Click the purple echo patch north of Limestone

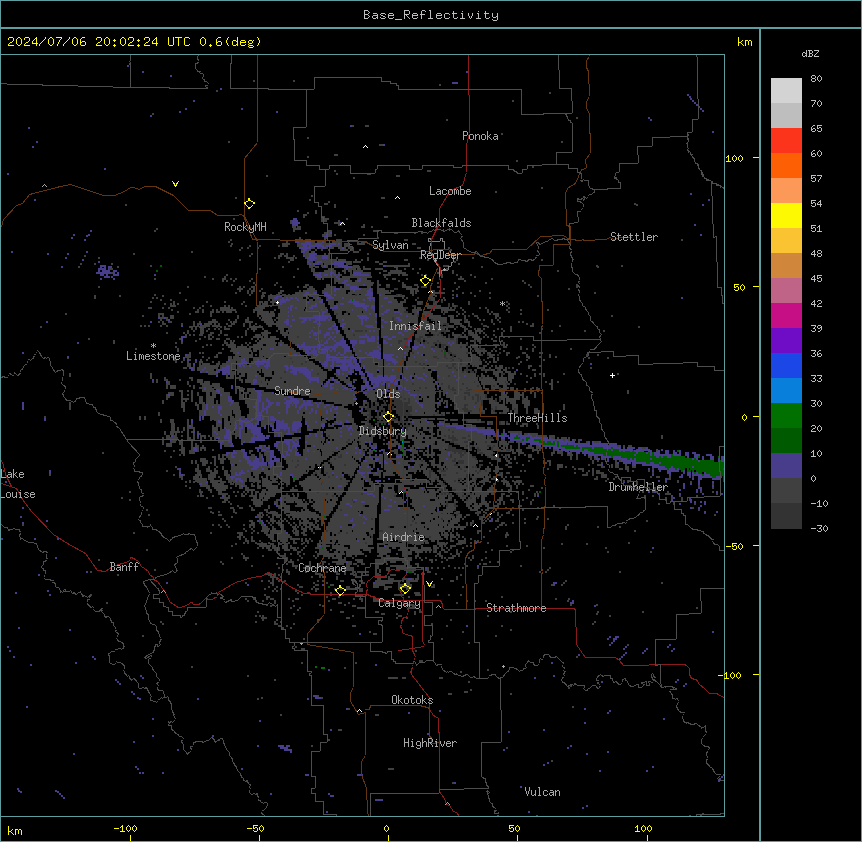tap(107, 271)
